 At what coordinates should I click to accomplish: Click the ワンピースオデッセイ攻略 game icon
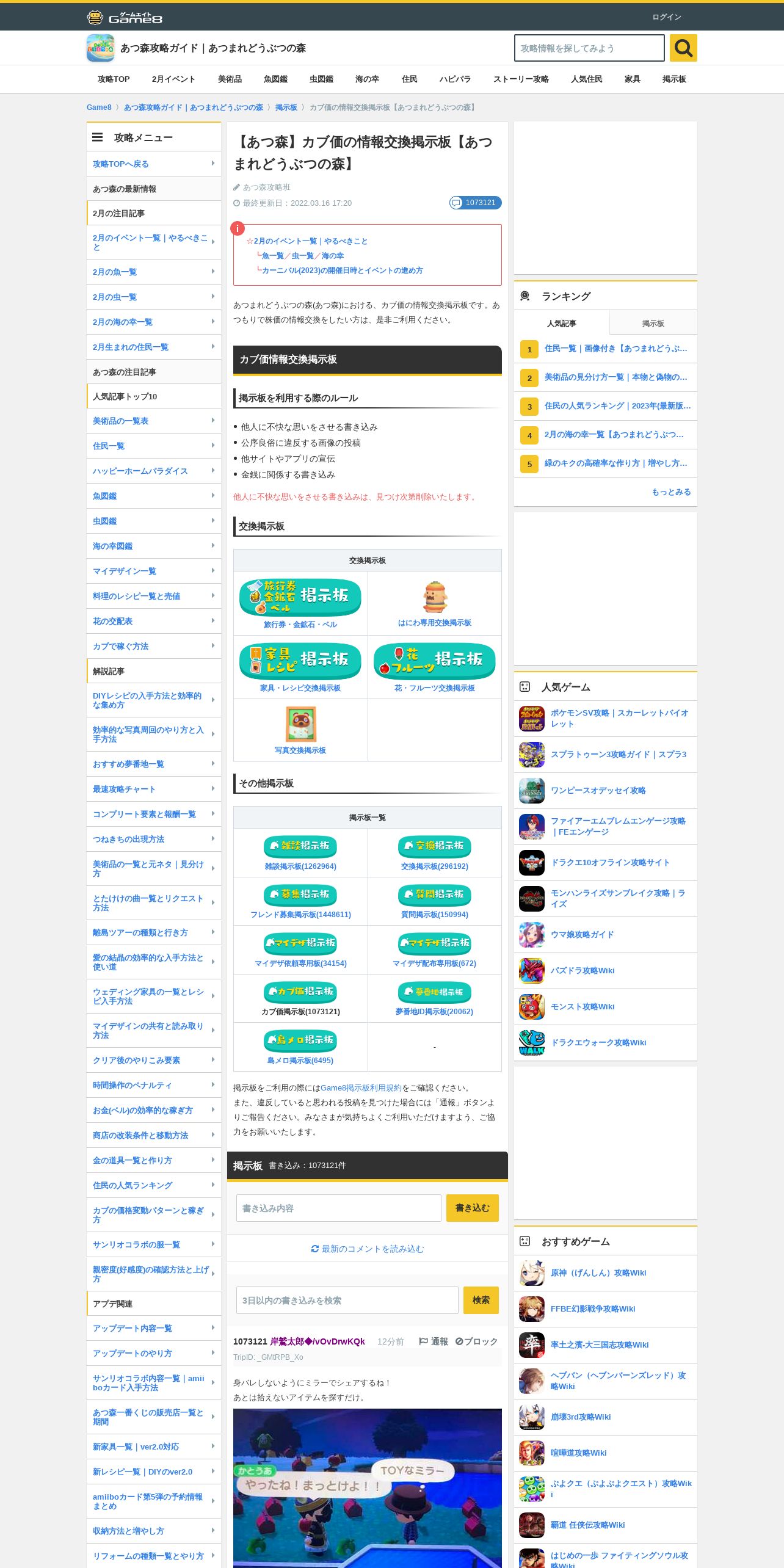[532, 791]
